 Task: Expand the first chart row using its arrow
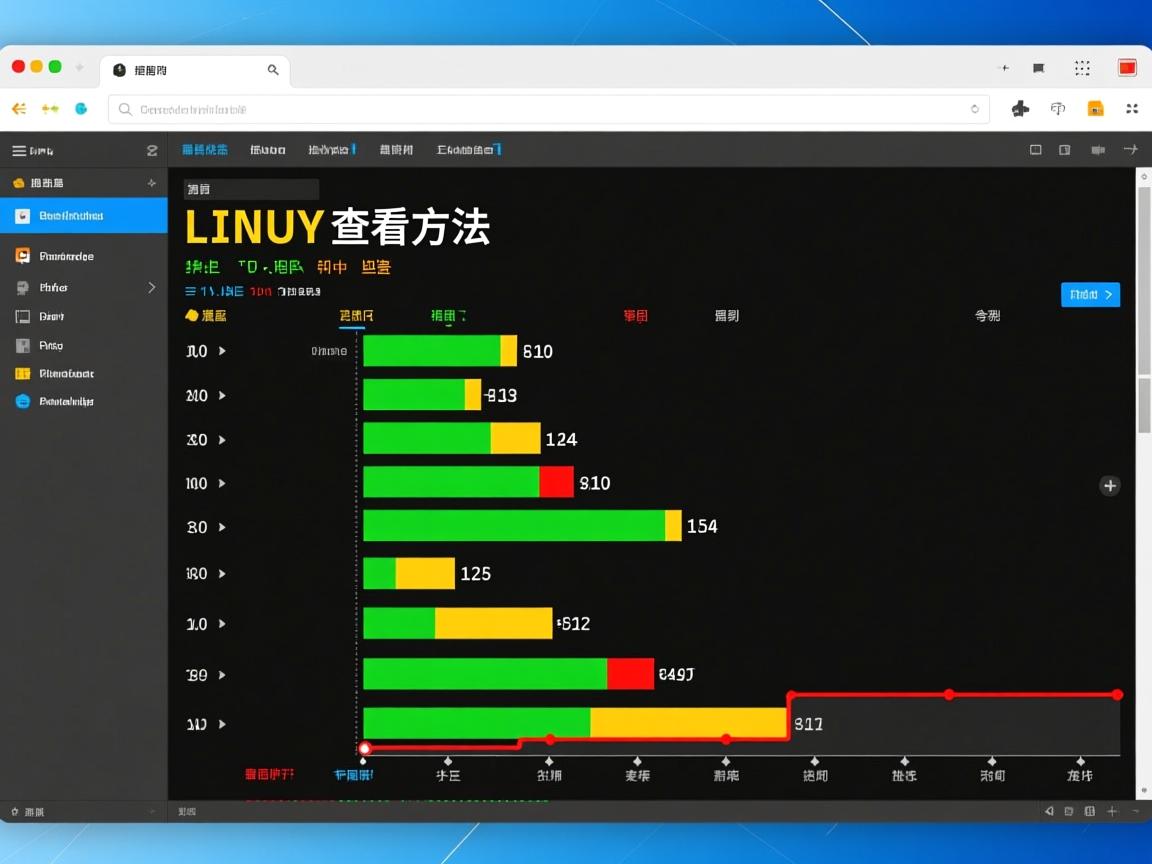(222, 351)
